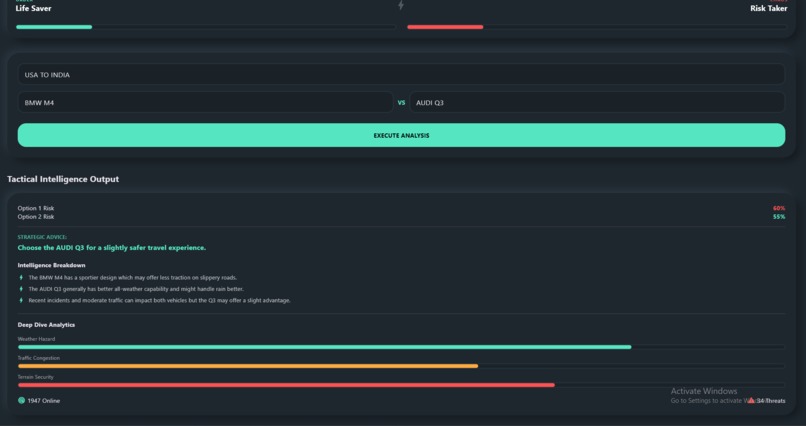
Task: Click the 34 Threats status text
Action: [x=771, y=401]
